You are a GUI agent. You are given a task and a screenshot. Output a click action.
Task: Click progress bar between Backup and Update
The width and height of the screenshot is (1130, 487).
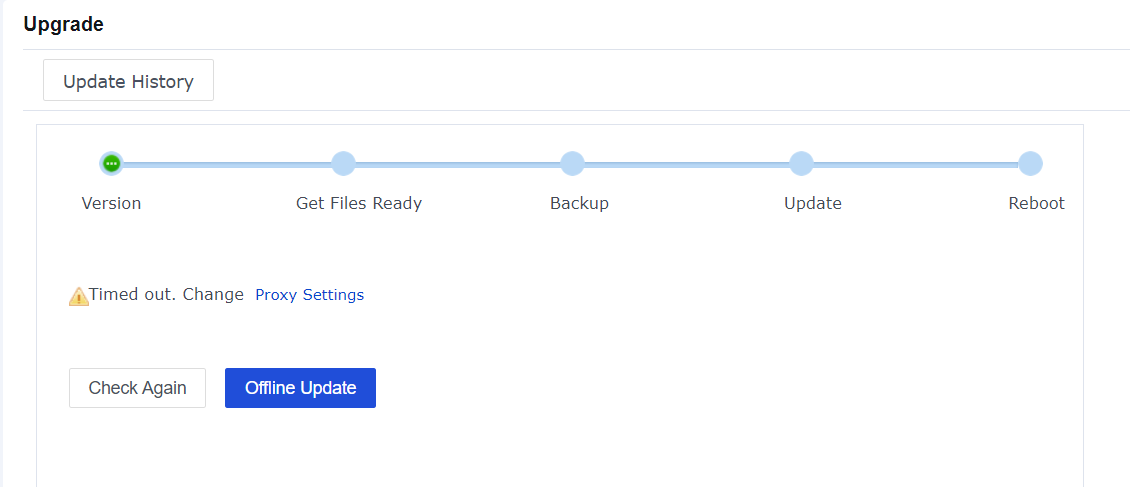point(686,164)
